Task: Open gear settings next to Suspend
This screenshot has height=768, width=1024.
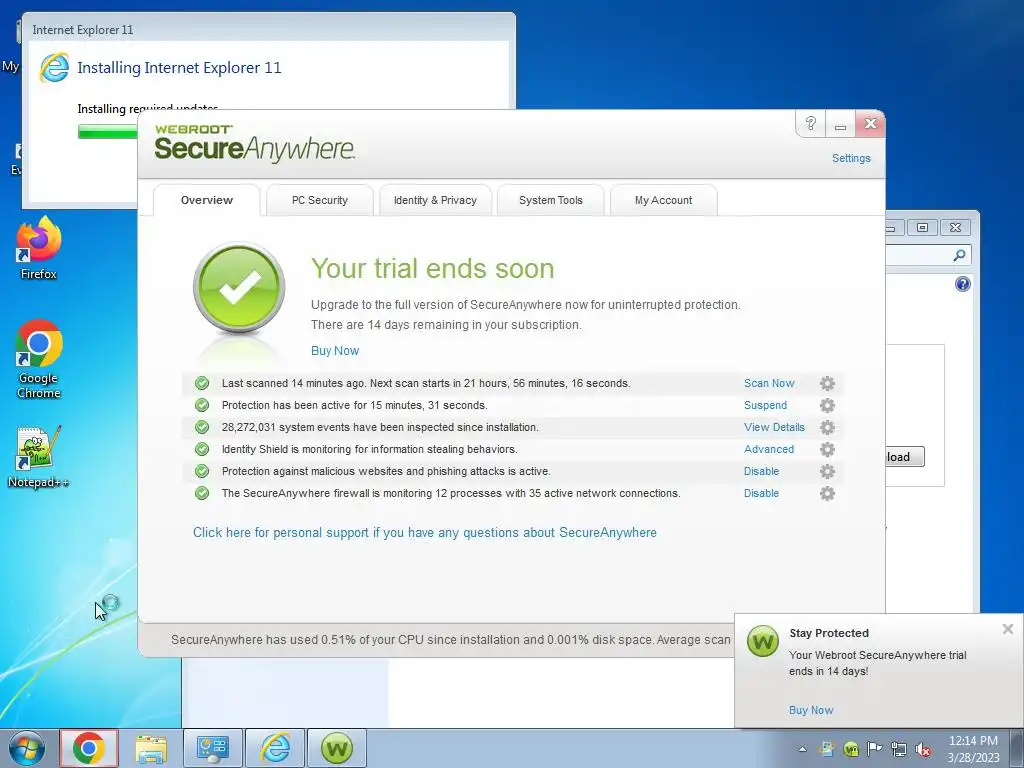Action: click(x=827, y=406)
